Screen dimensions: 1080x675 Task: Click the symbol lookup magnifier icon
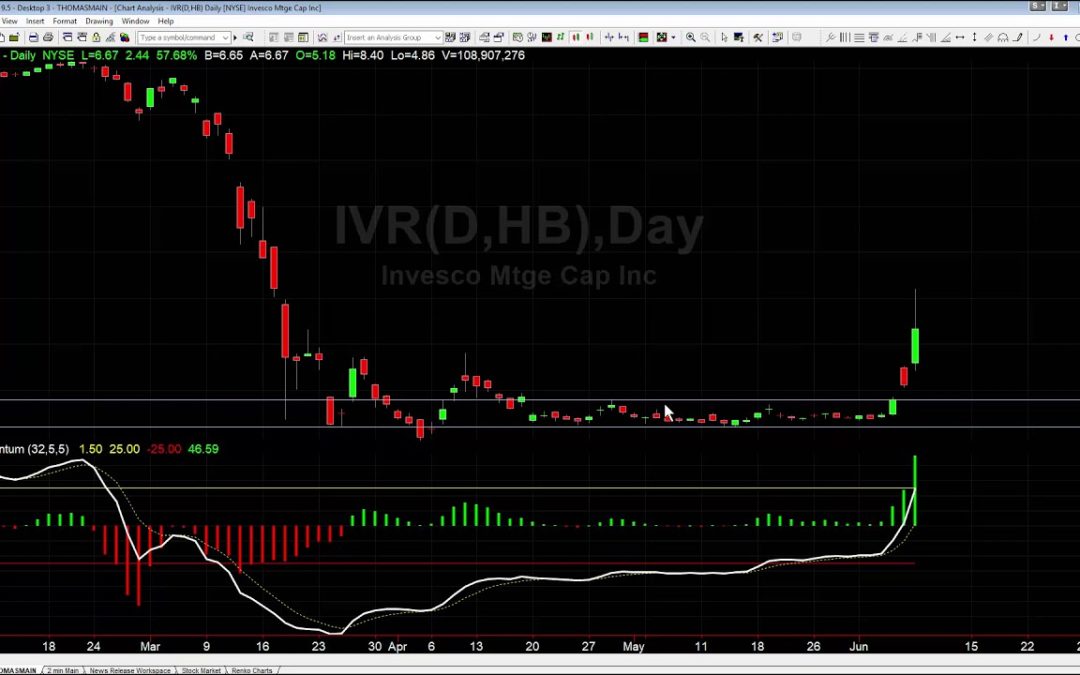[x=248, y=37]
